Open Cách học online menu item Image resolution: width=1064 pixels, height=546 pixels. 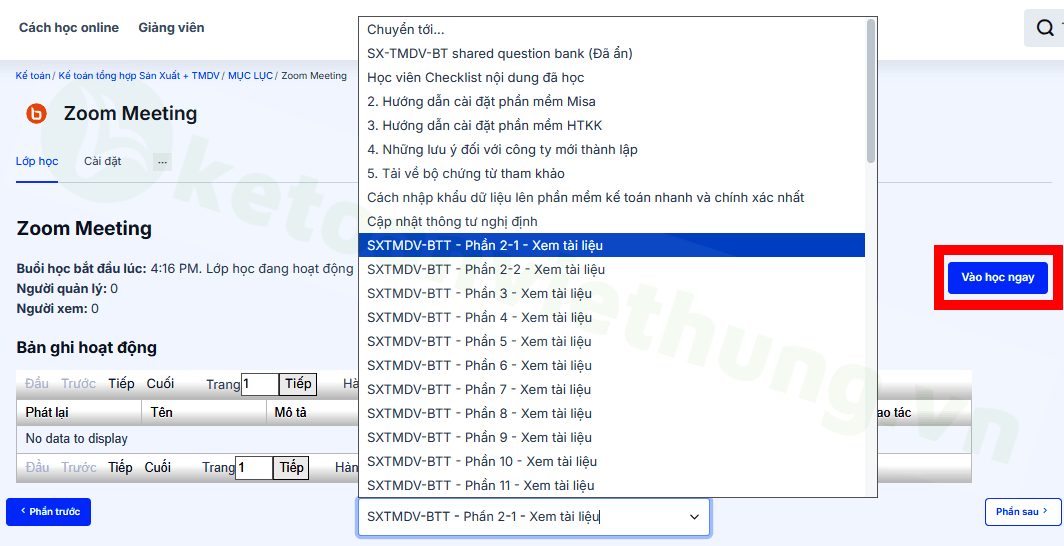pyautogui.click(x=69, y=27)
